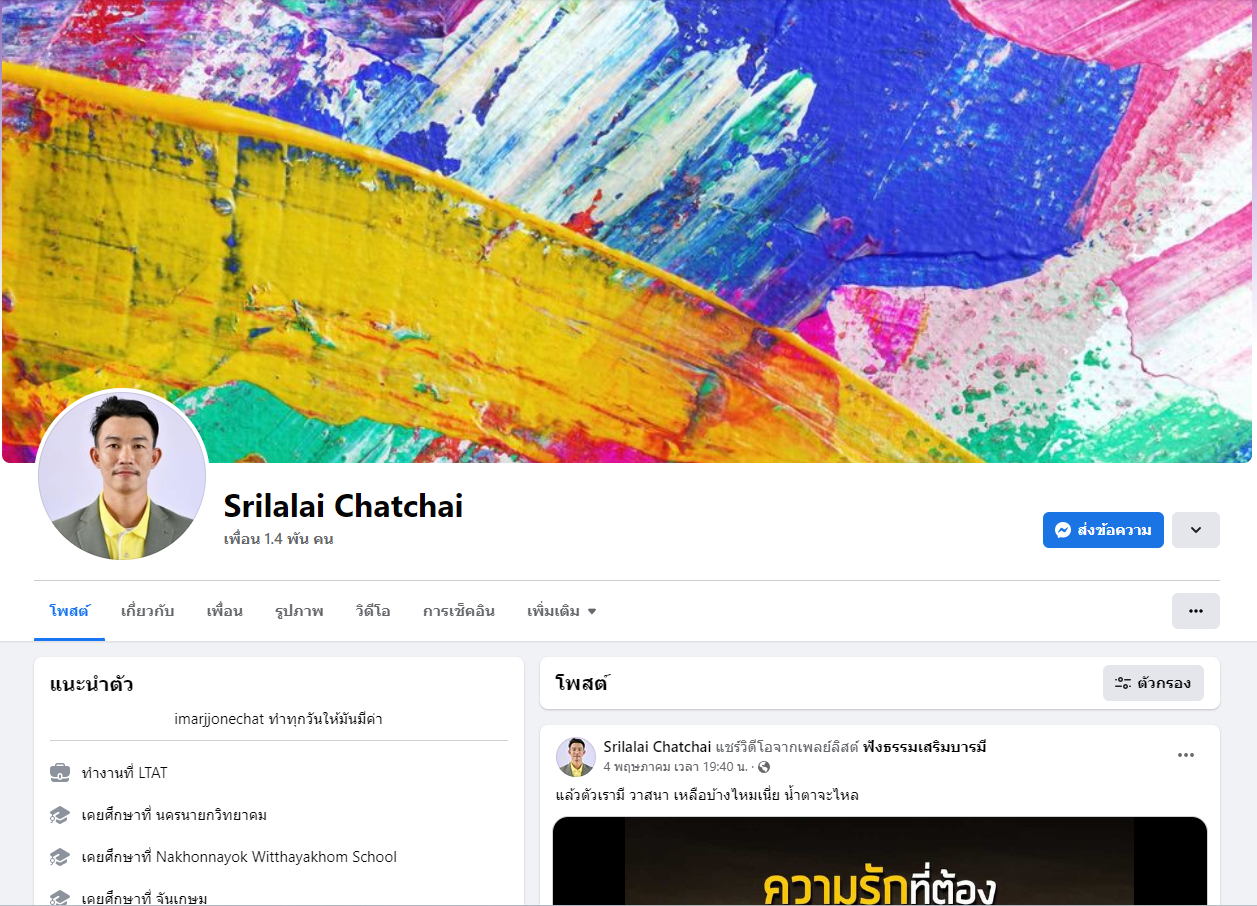Click the Messenger icon in the message button
Viewport: 1257px width, 906px height.
[x=1064, y=530]
